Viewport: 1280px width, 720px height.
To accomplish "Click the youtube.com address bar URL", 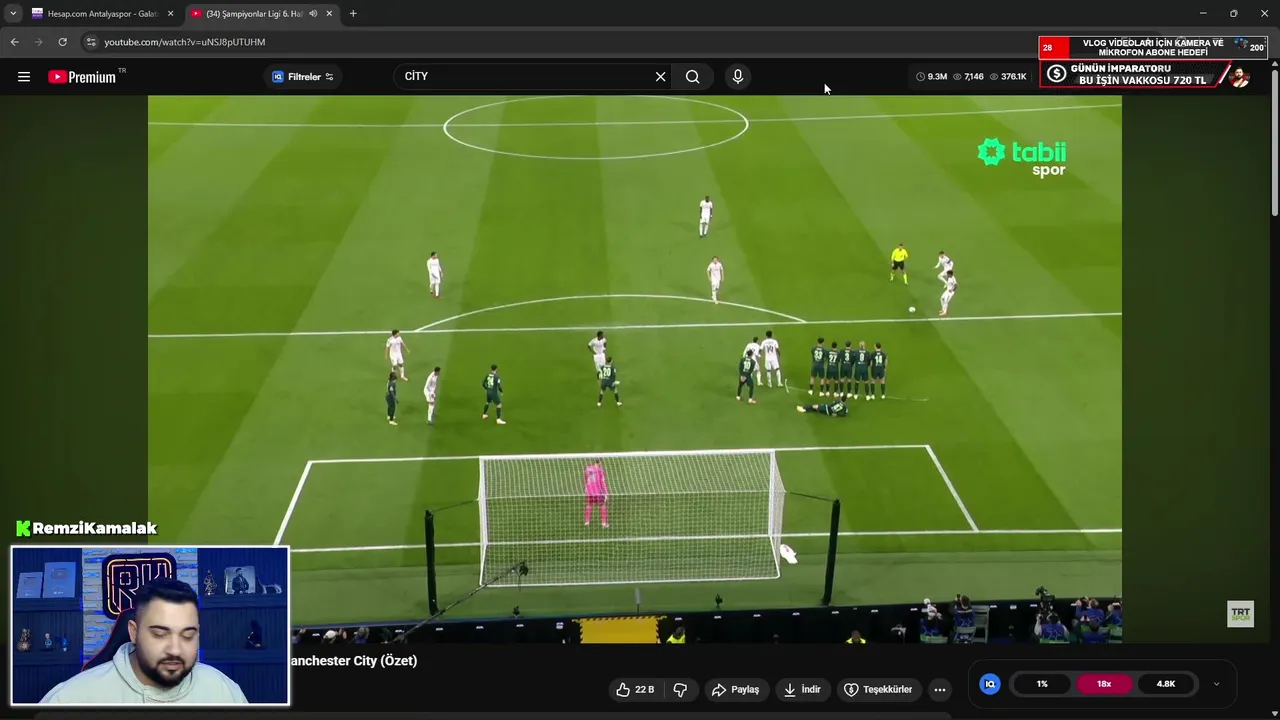I will (185, 42).
